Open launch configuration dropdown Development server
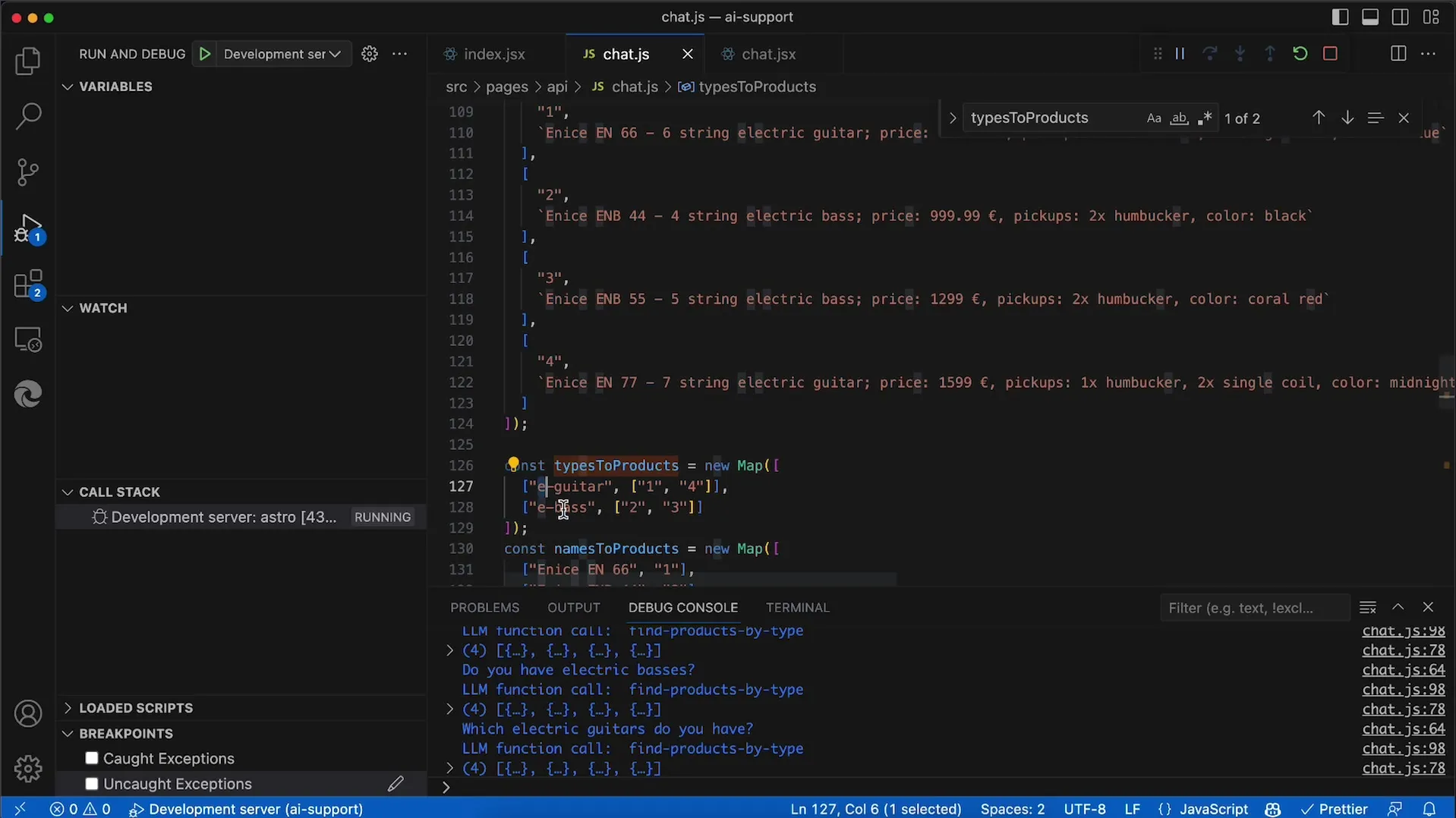 (x=282, y=54)
